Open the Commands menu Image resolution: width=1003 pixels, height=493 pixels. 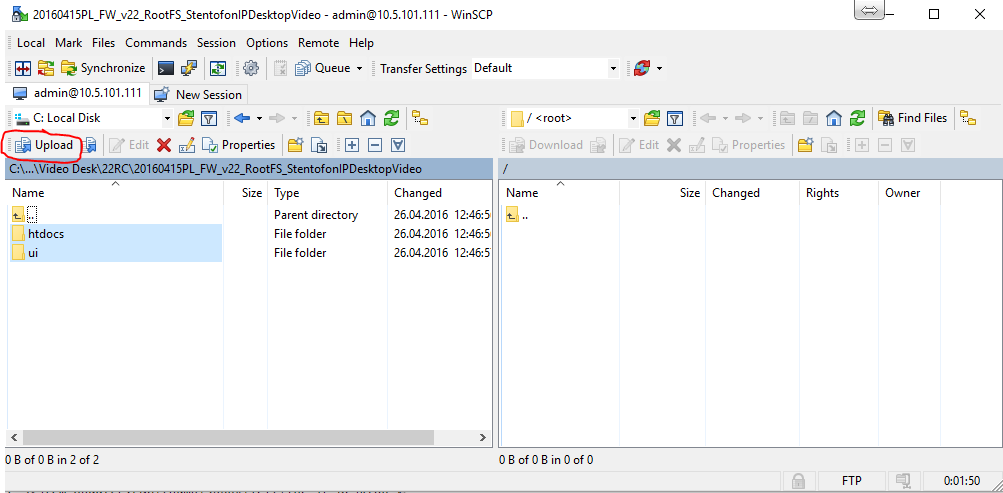point(156,43)
